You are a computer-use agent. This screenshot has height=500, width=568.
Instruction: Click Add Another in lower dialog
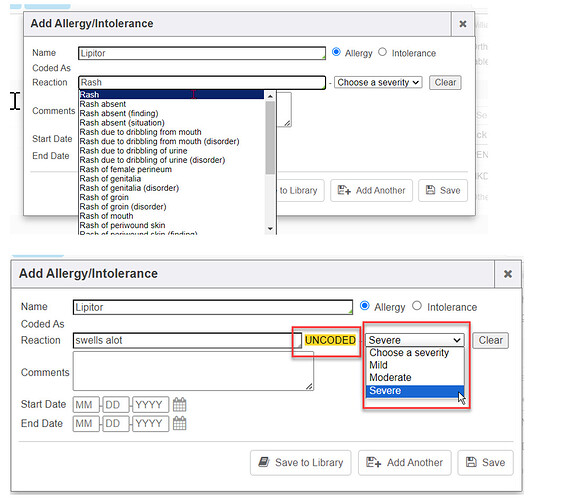pos(405,462)
